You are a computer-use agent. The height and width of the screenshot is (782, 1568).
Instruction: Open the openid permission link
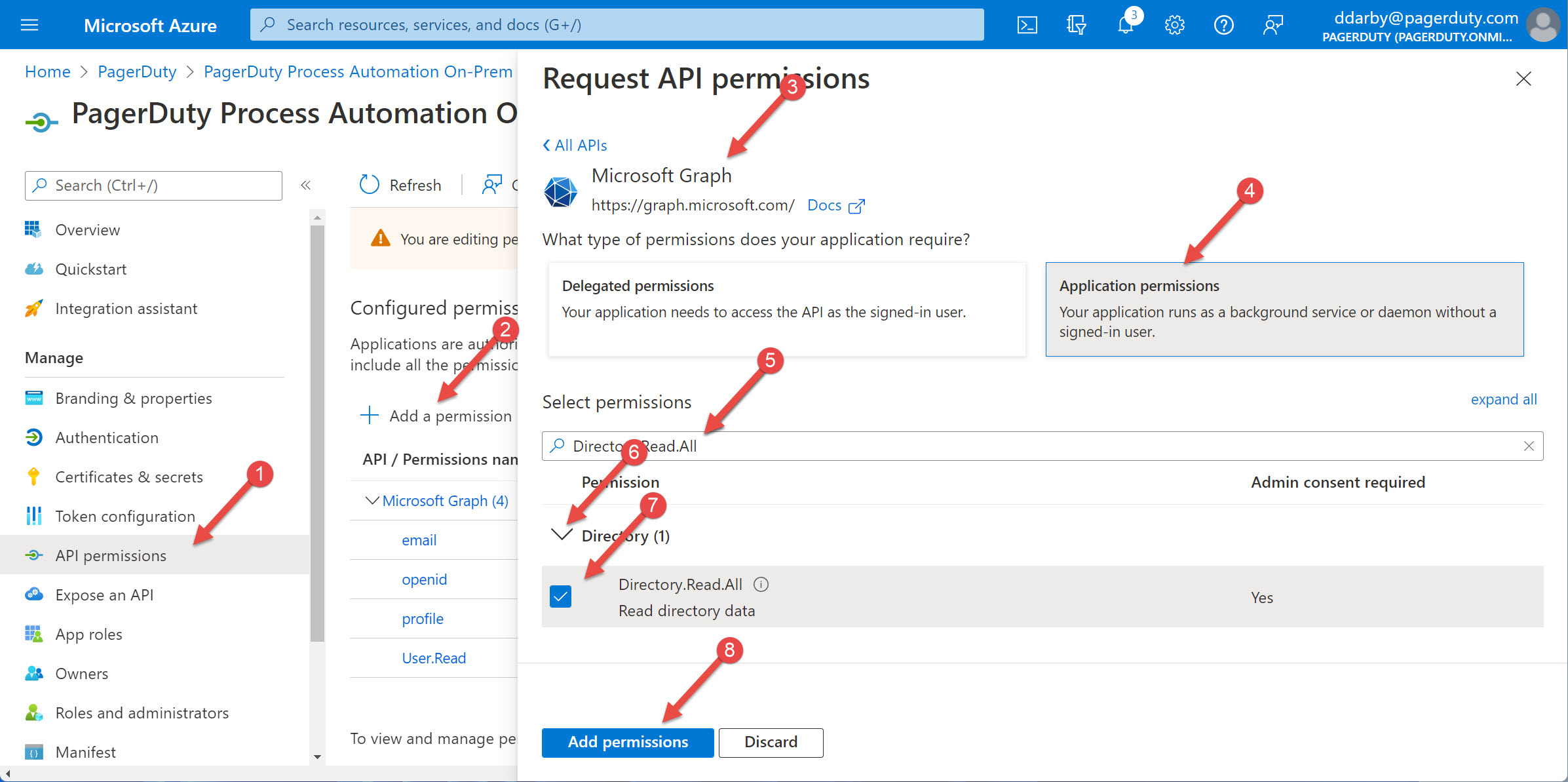[x=424, y=579]
